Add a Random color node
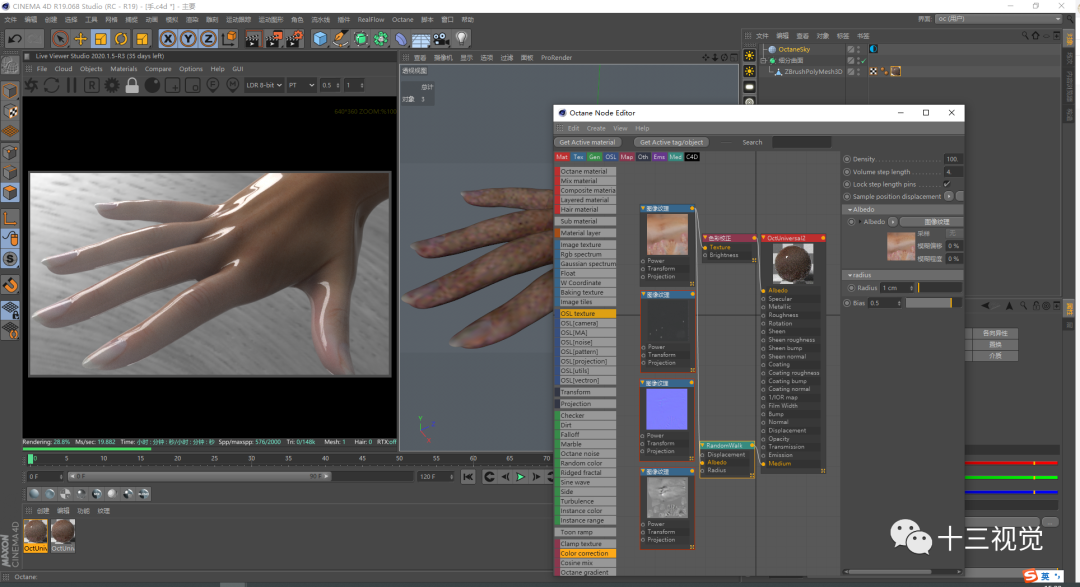The height and width of the screenshot is (587, 1080). point(585,463)
